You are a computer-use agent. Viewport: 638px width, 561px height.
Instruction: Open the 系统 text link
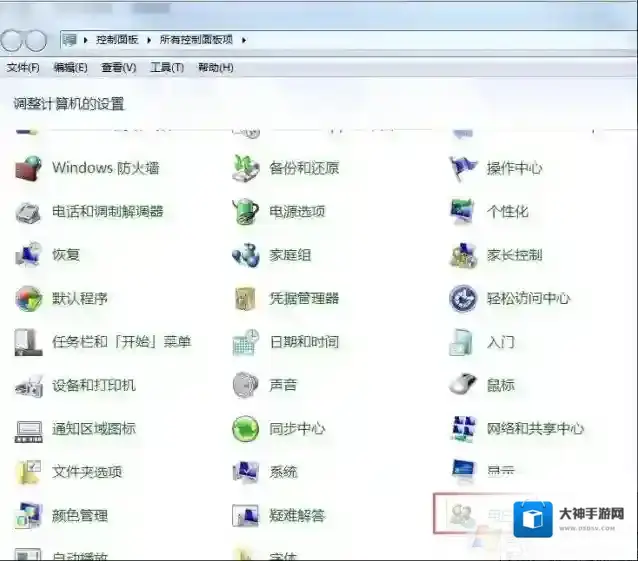click(x=283, y=472)
